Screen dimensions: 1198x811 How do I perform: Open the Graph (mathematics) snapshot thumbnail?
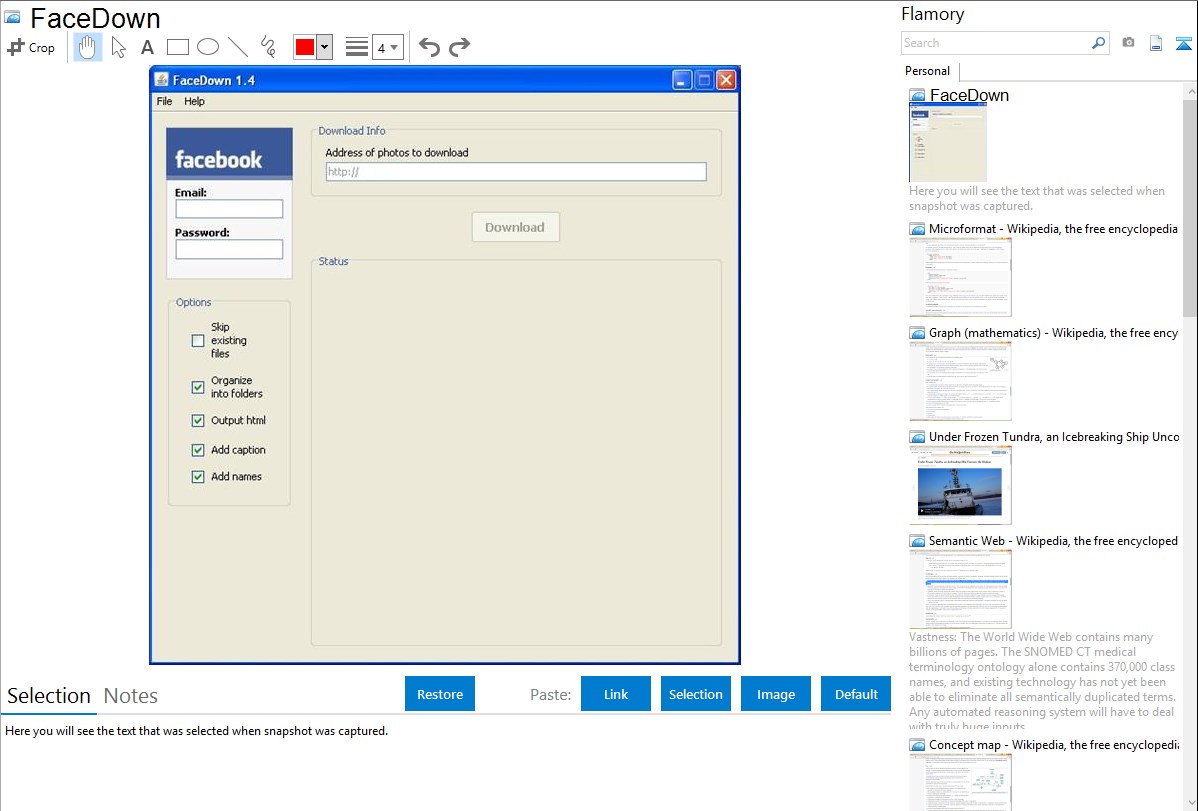(x=960, y=381)
